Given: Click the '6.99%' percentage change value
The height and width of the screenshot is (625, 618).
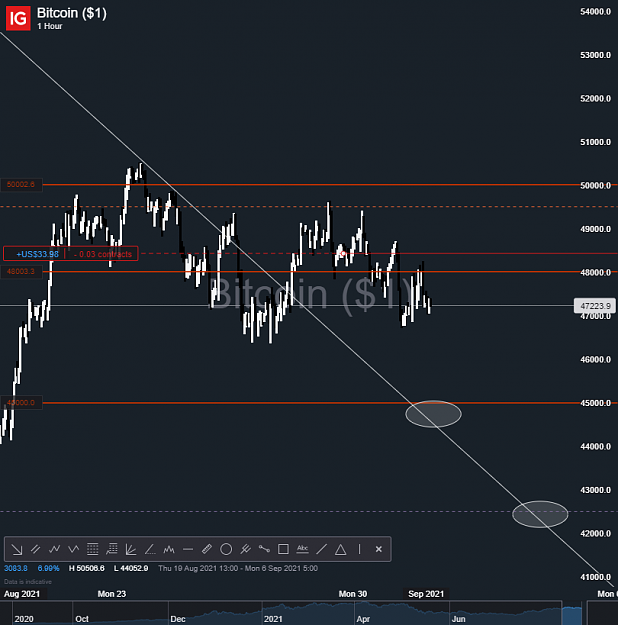Looking at the screenshot, I should [x=48, y=568].
